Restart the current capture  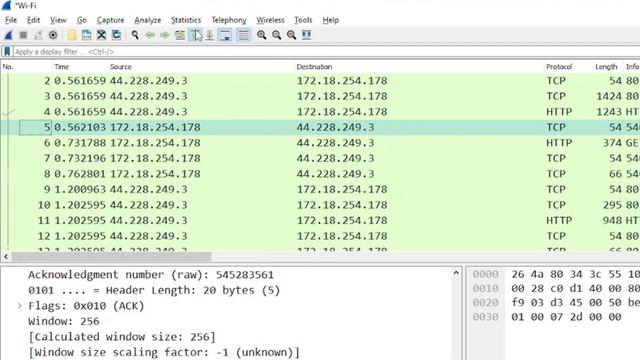pos(38,35)
